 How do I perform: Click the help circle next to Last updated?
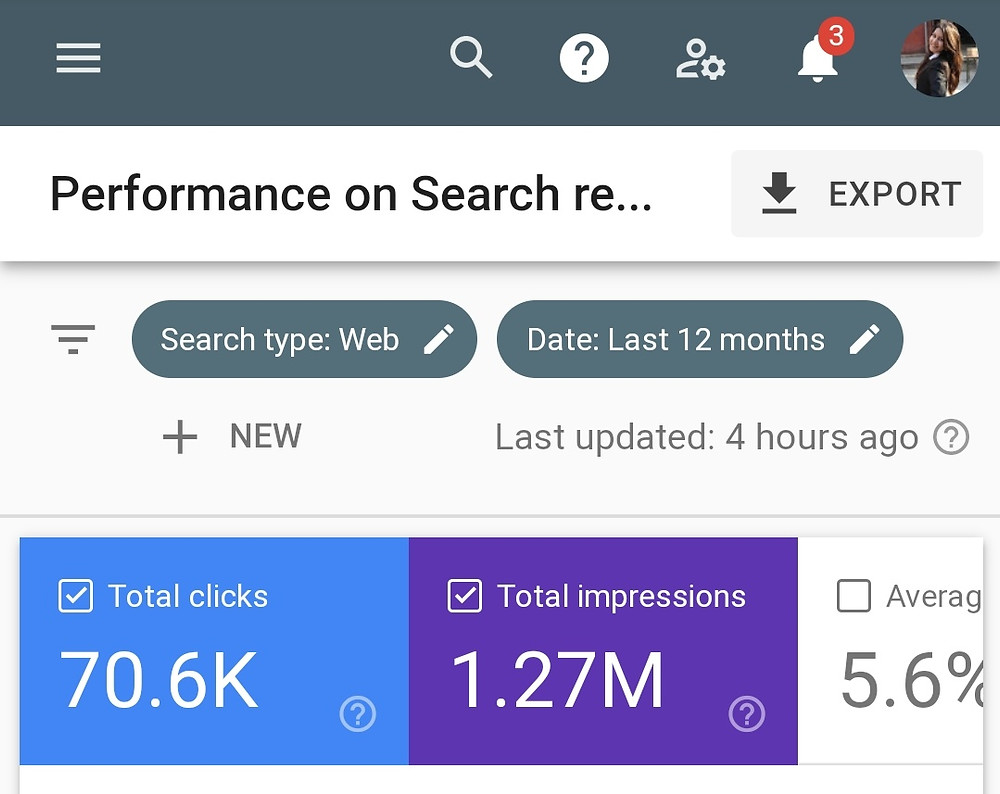point(951,437)
